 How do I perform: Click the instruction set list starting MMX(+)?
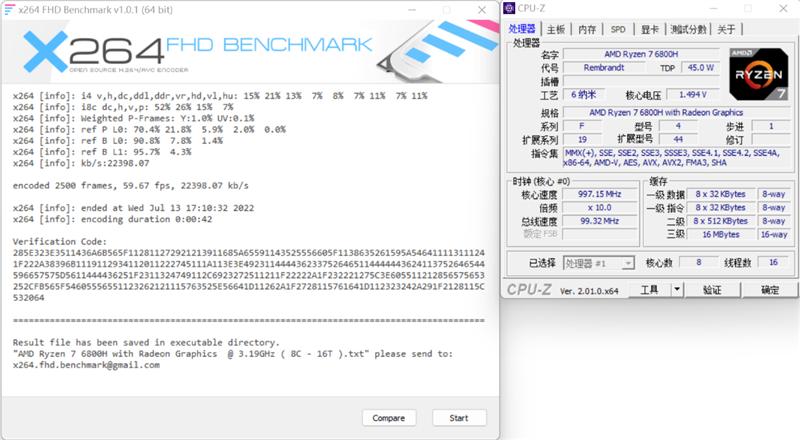(x=677, y=158)
